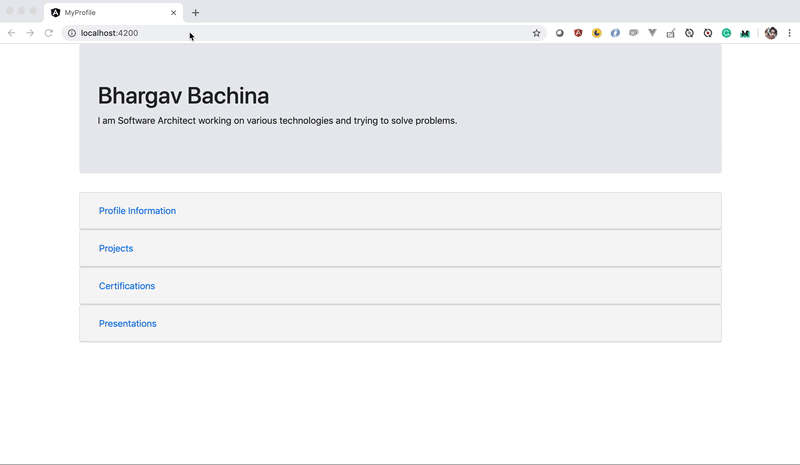
Task: Open the Angular Augury extension icon
Action: [578, 33]
